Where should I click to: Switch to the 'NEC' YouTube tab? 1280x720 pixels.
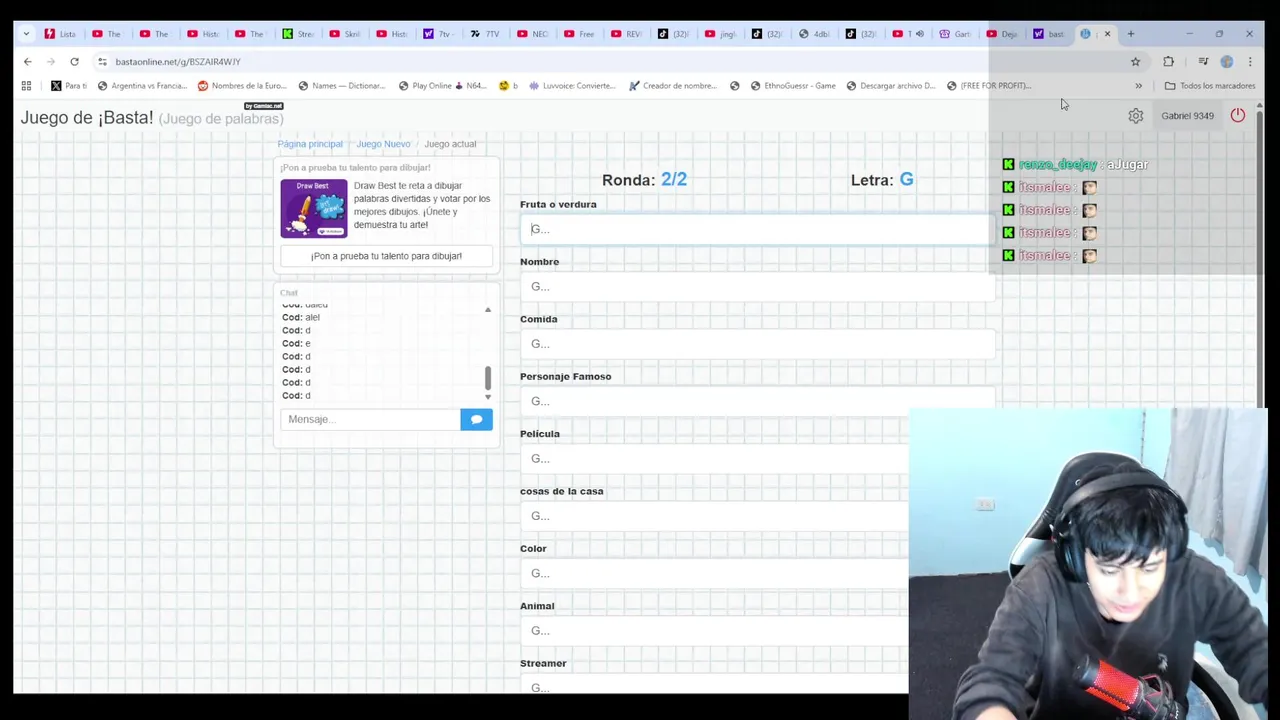pyautogui.click(x=534, y=34)
